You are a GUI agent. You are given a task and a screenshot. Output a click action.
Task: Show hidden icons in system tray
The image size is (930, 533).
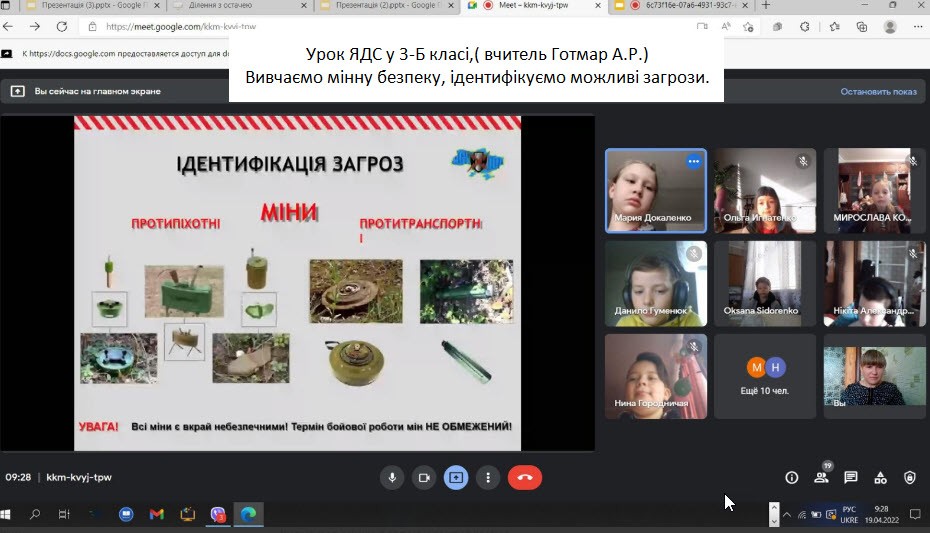coord(787,515)
